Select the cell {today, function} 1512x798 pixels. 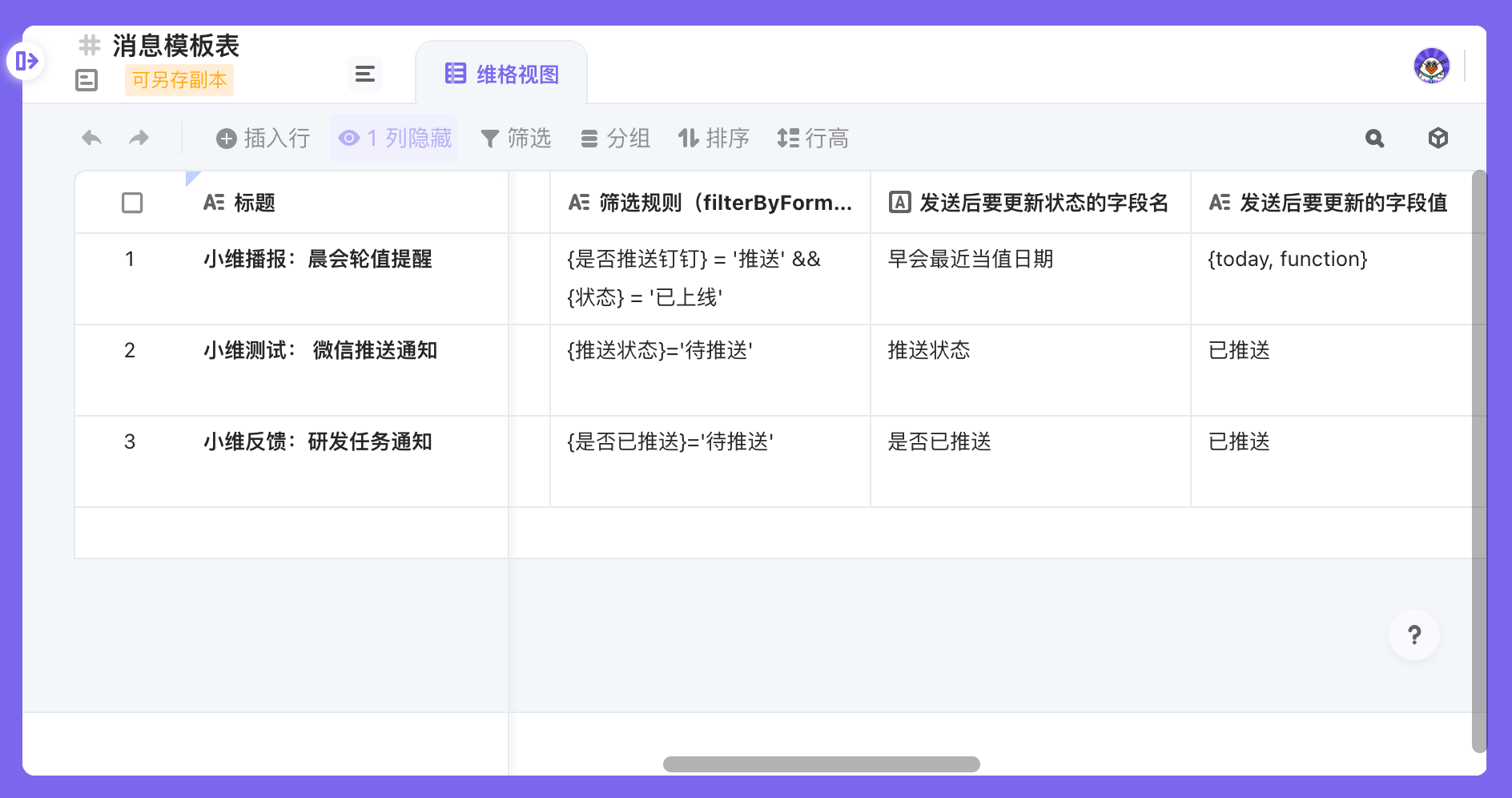[x=1331, y=279]
